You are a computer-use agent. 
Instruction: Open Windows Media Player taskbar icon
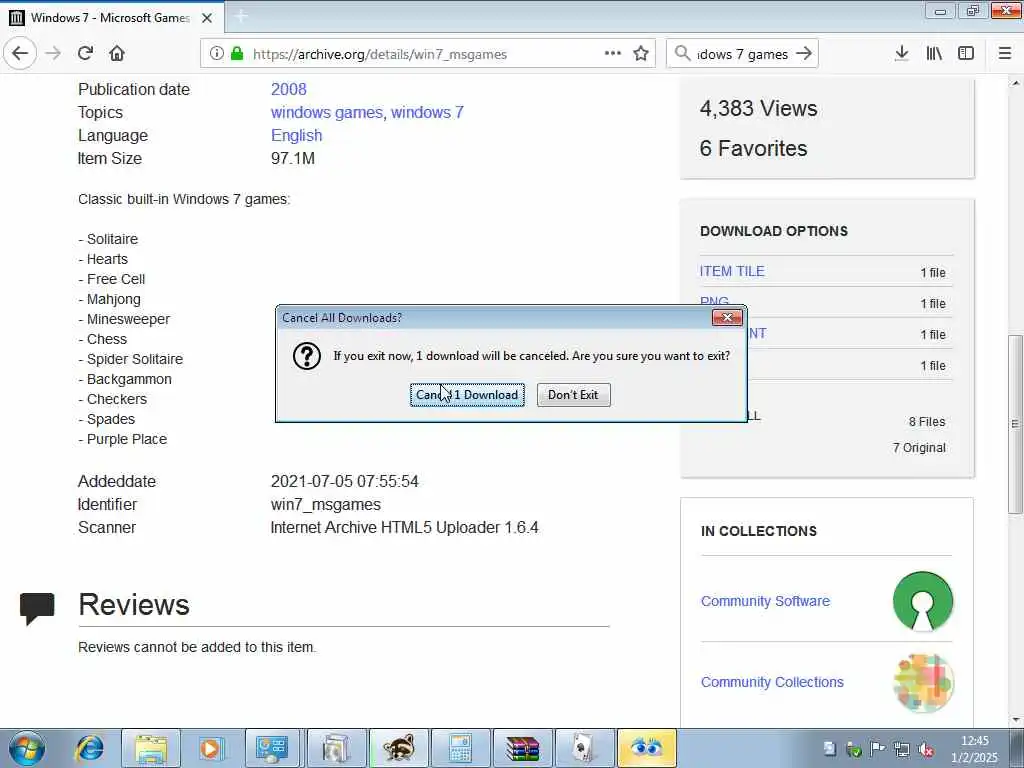tap(210, 748)
